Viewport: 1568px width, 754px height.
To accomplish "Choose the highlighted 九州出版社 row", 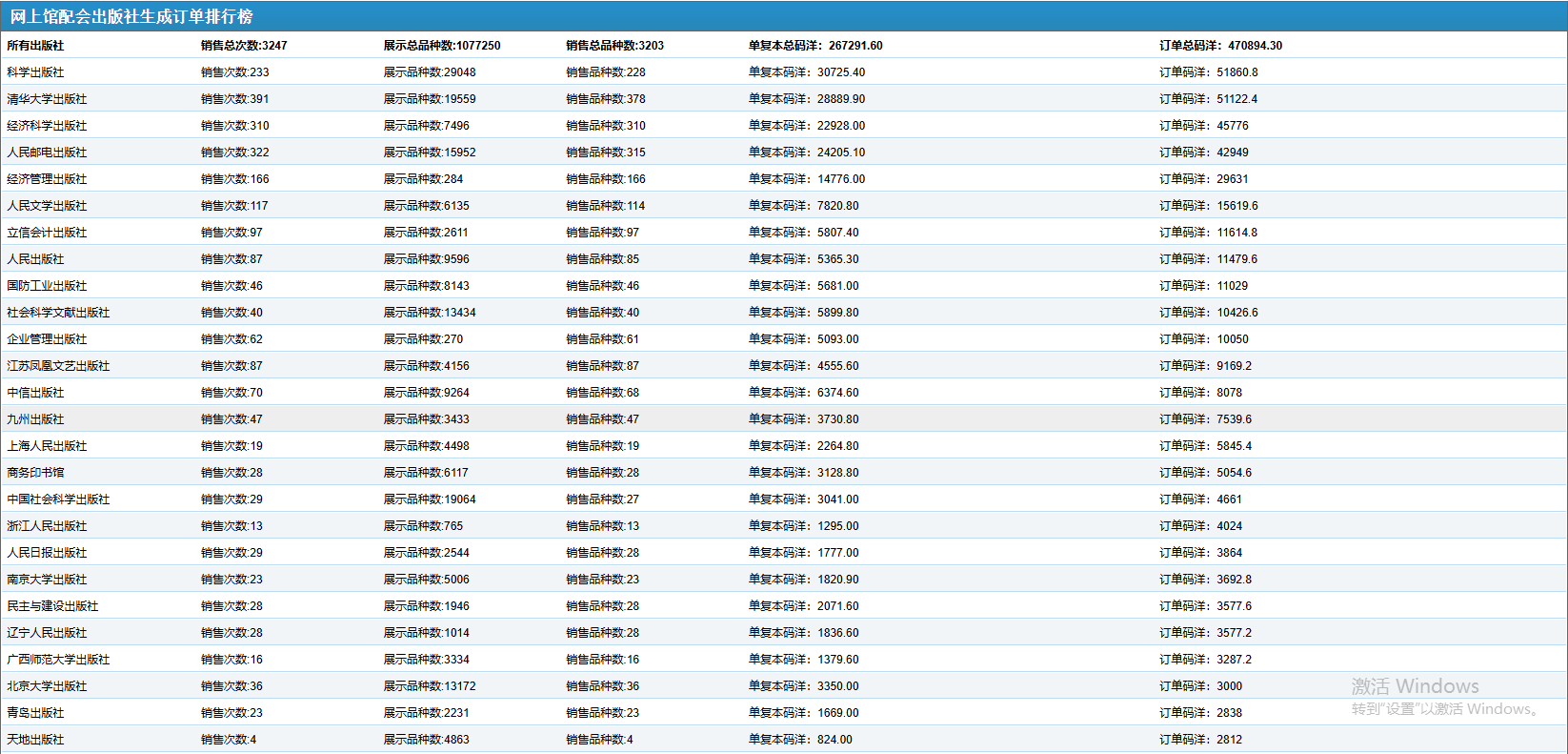I will [35, 419].
